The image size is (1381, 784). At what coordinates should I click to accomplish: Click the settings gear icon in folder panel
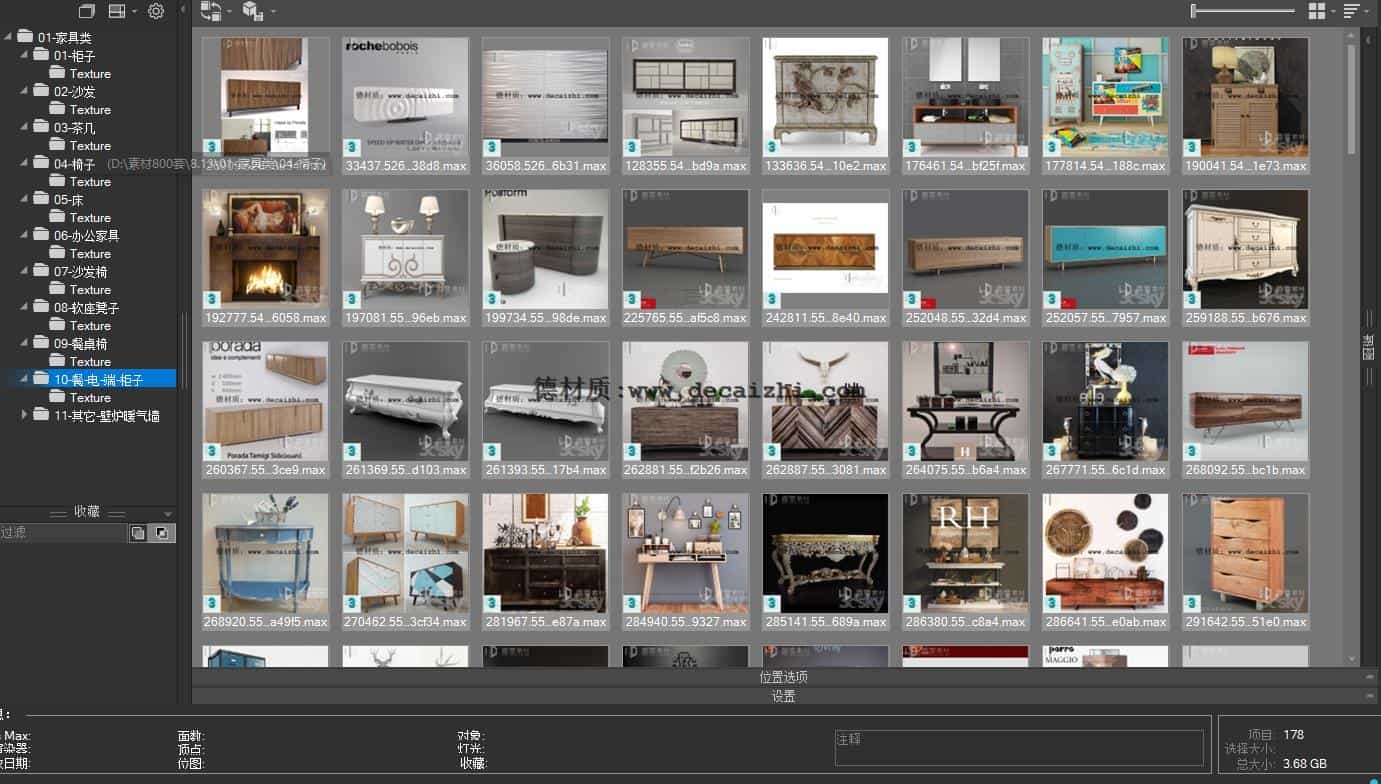[155, 11]
